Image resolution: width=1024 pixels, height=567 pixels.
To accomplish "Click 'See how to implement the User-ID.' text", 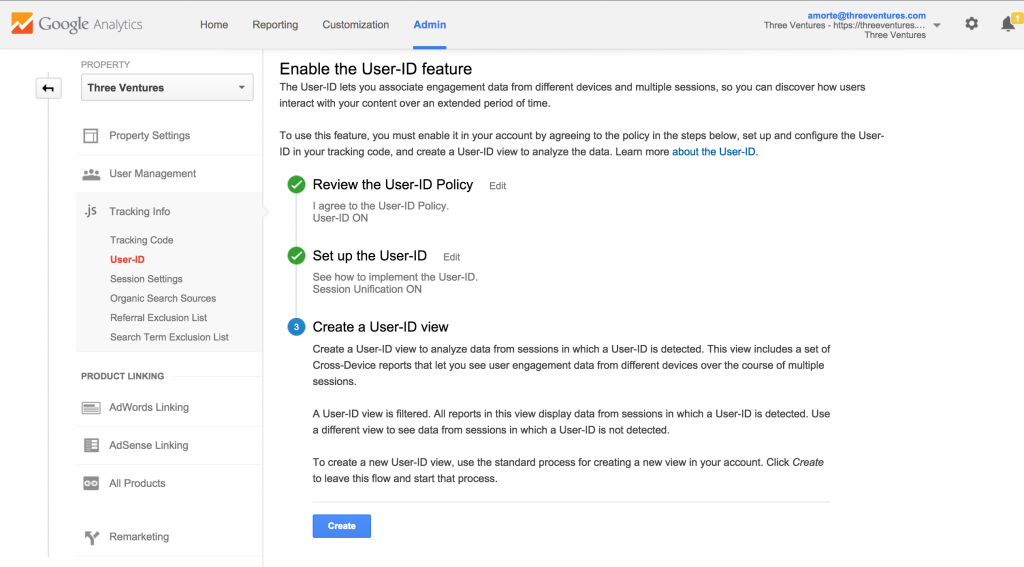I will click(395, 277).
